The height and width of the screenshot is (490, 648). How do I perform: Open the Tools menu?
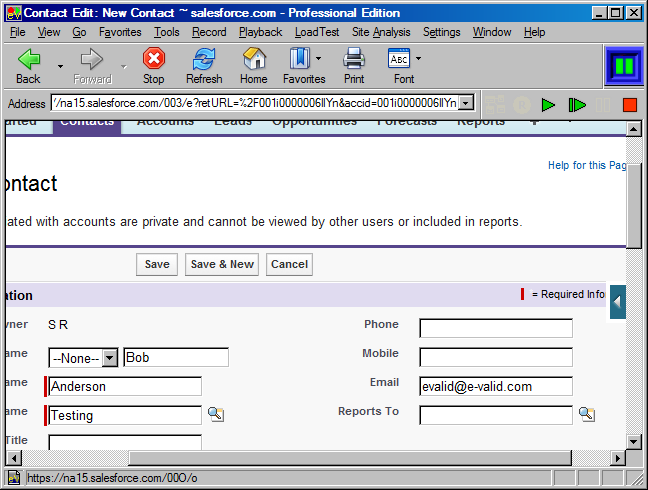pyautogui.click(x=167, y=32)
